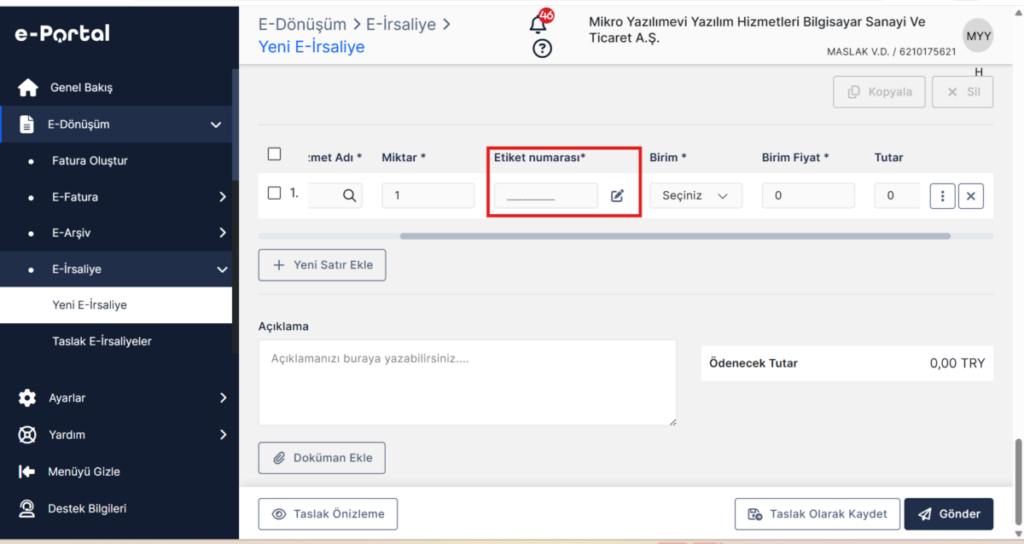
Task: Click the Yeni E-İrsaliye page title
Action: pyautogui.click(x=312, y=47)
